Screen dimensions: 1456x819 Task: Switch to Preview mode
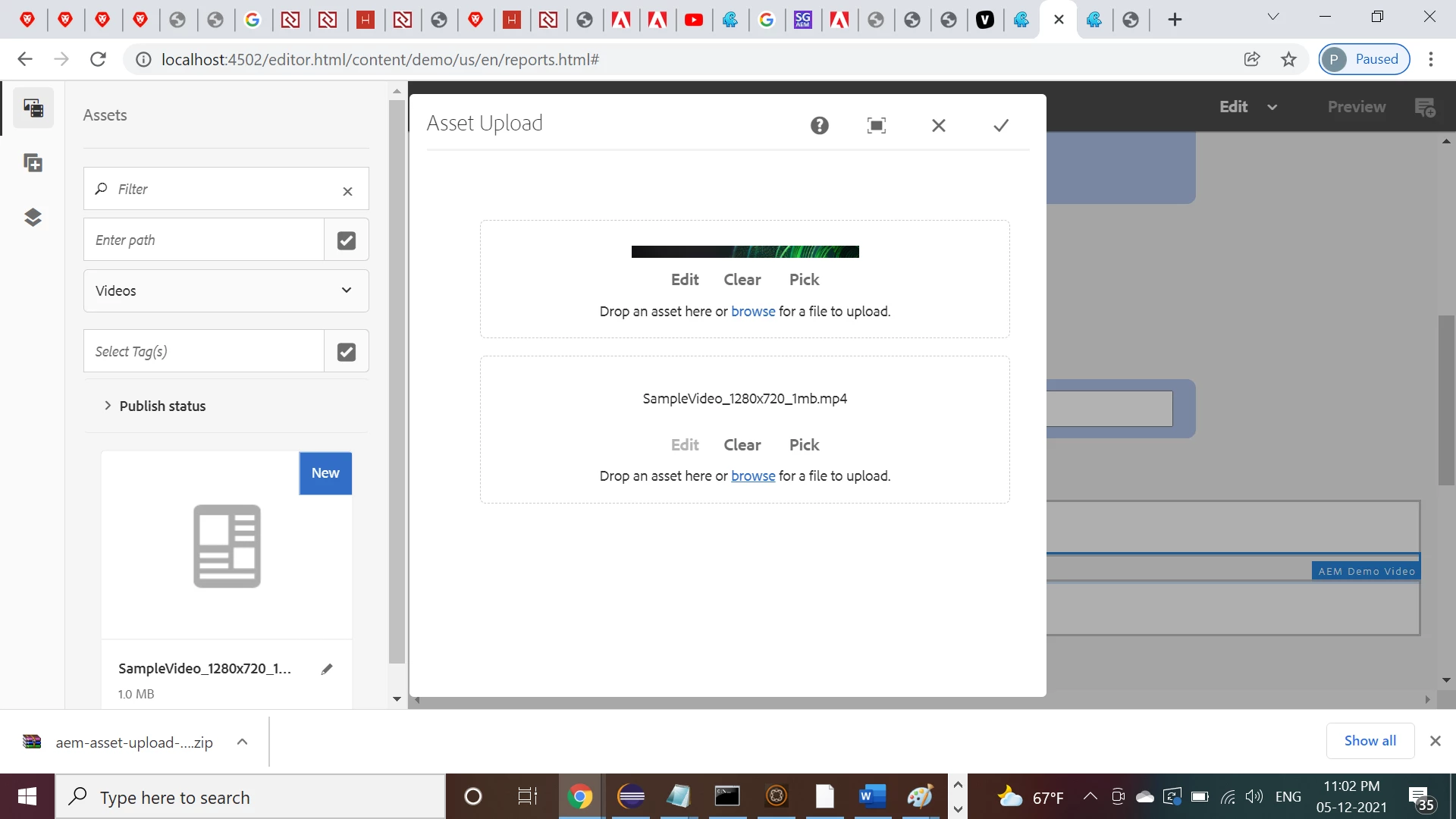[x=1356, y=107]
